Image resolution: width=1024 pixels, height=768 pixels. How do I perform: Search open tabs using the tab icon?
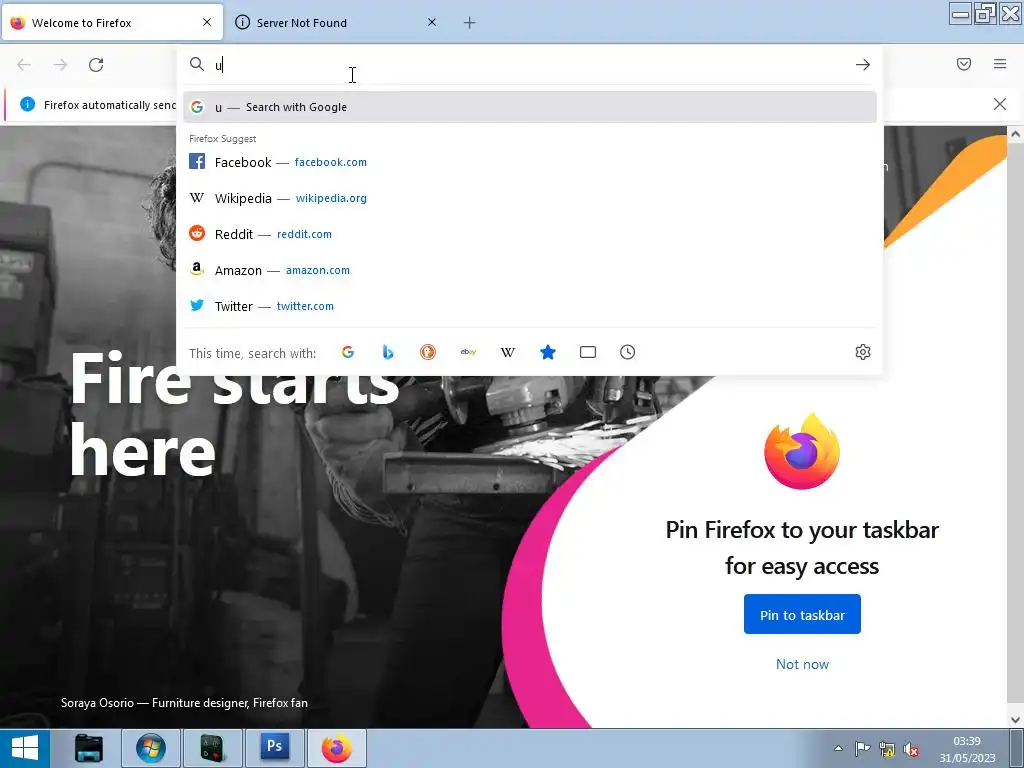(588, 353)
